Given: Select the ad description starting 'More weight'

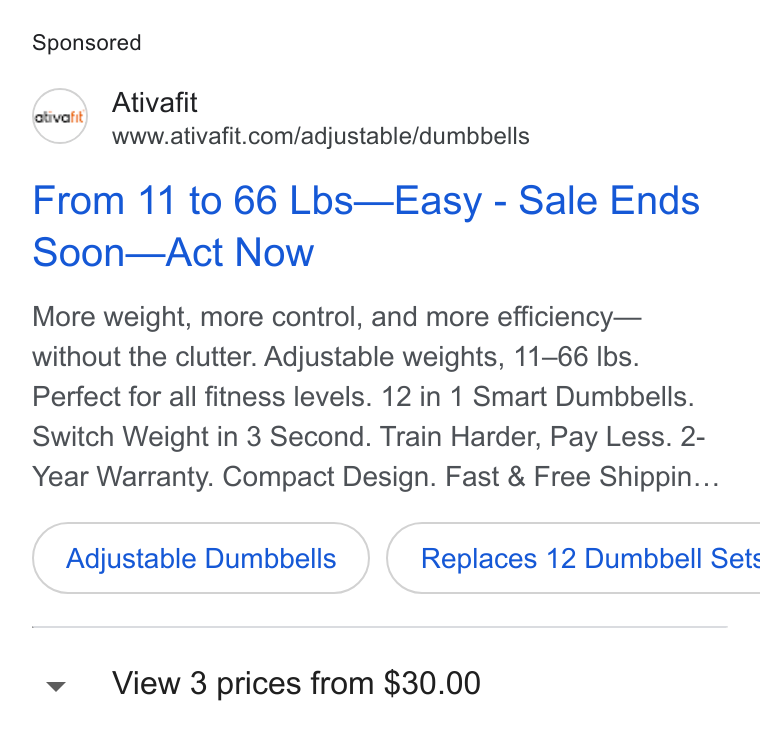Looking at the screenshot, I should tap(376, 396).
